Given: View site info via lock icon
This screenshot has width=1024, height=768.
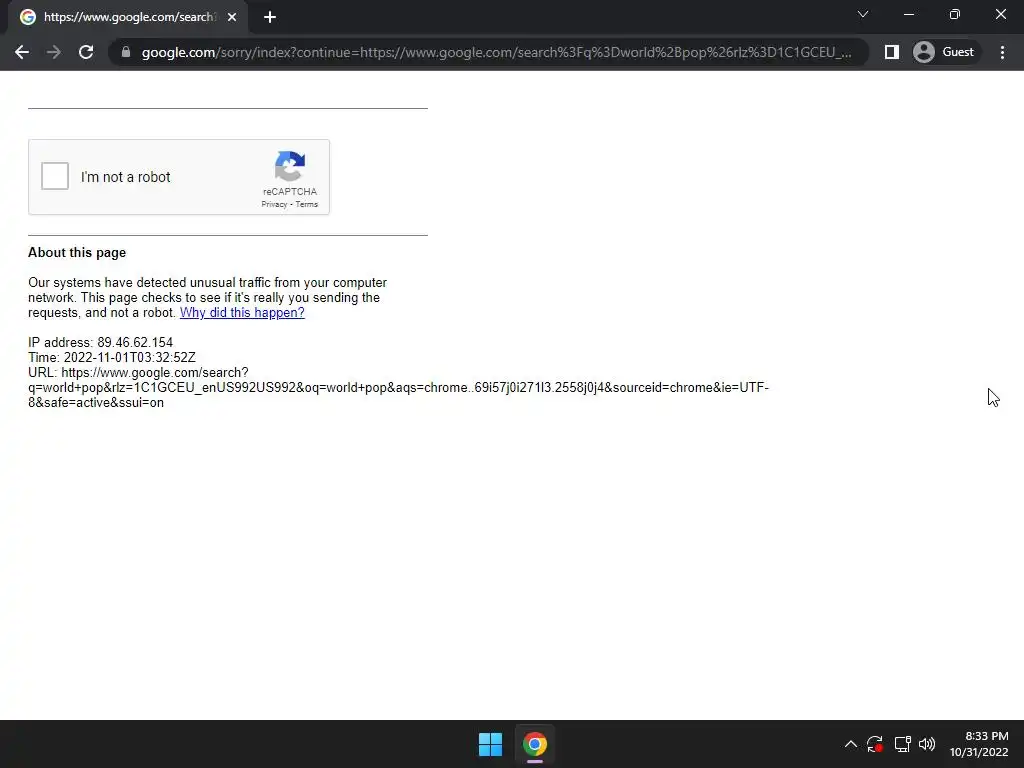Looking at the screenshot, I should pyautogui.click(x=126, y=52).
